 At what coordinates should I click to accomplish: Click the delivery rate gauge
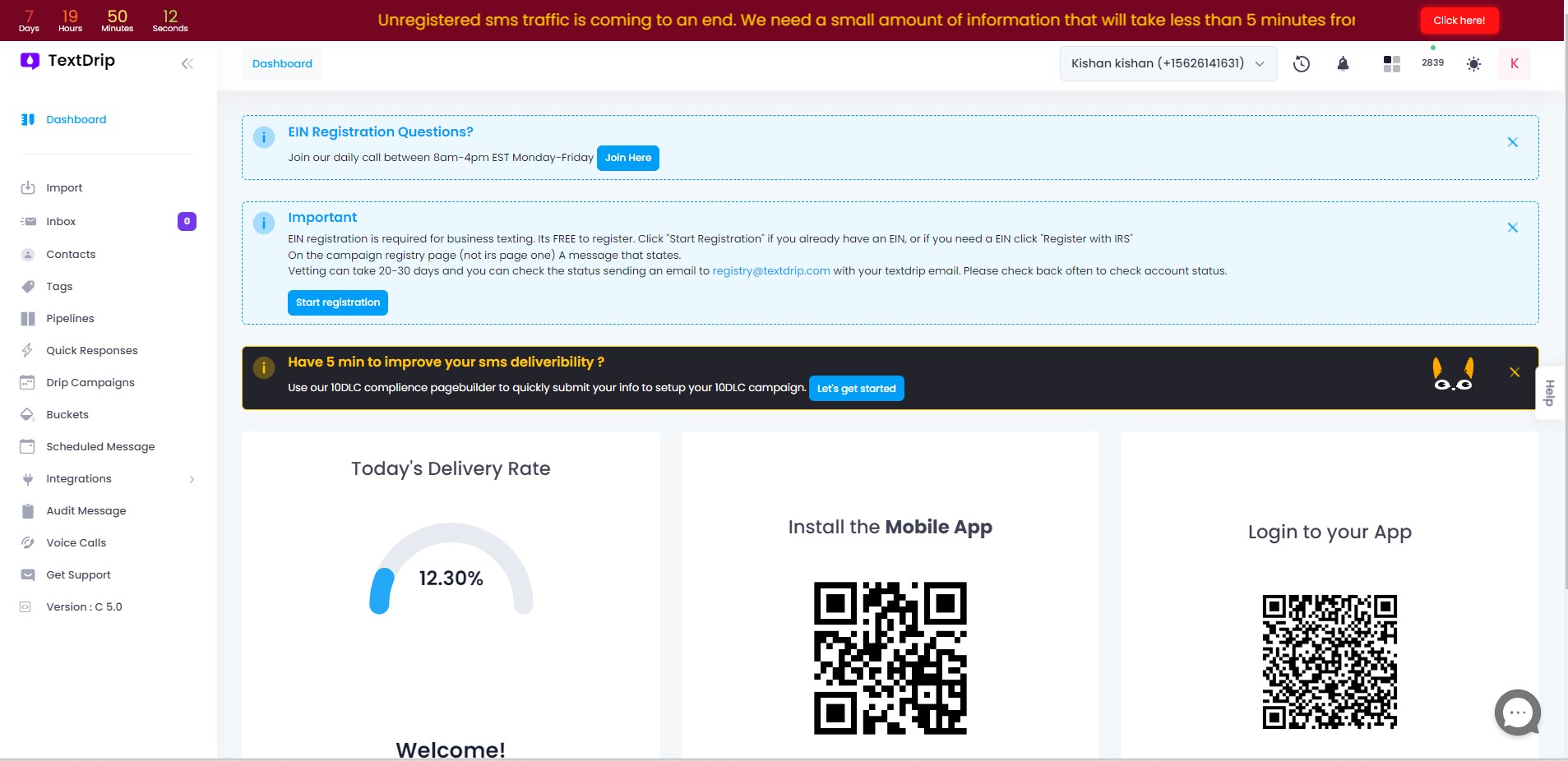pyautogui.click(x=451, y=569)
